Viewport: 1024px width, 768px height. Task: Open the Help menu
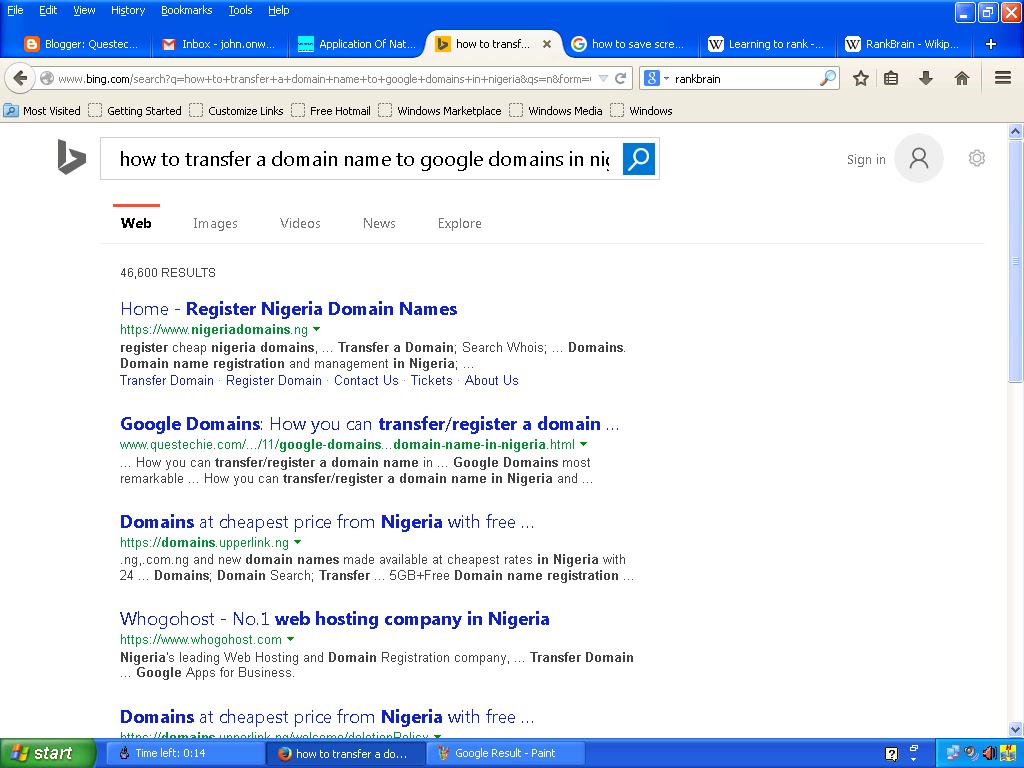[279, 10]
